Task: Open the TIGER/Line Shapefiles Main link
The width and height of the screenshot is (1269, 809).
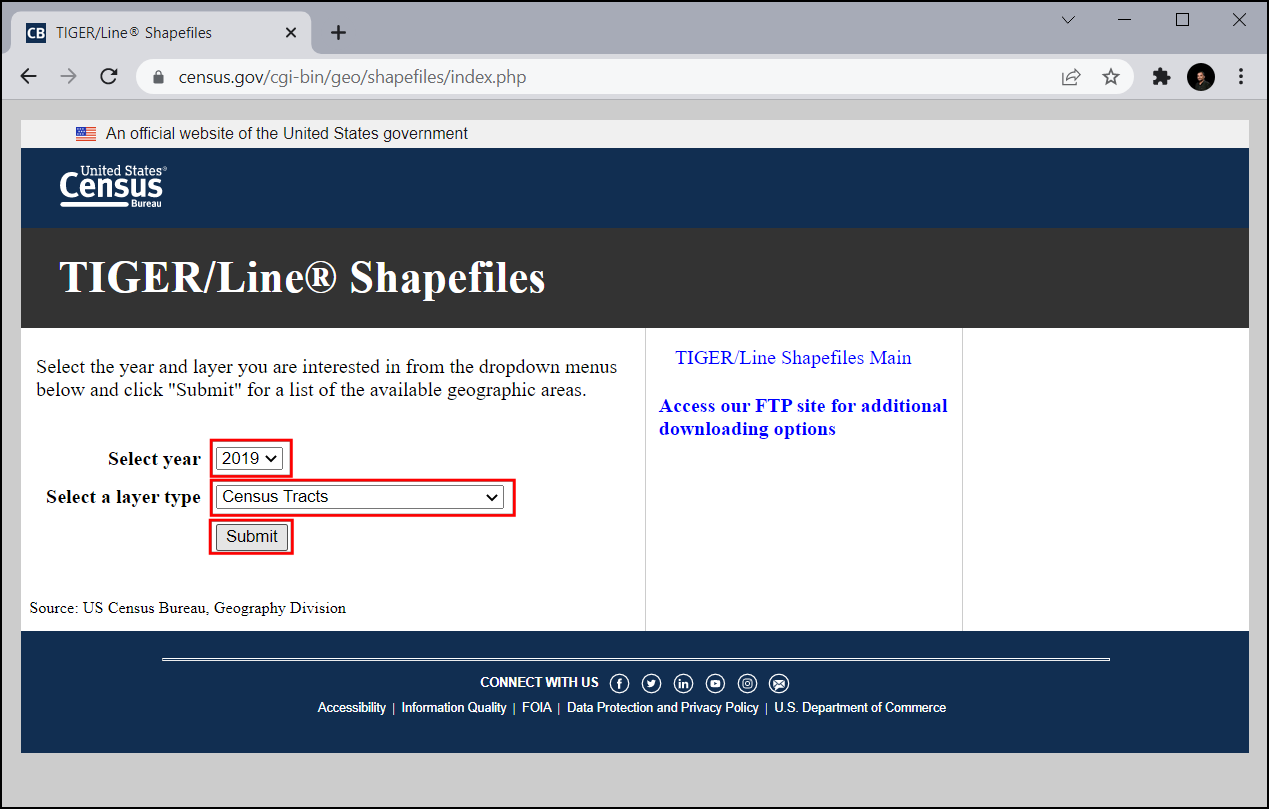Action: click(793, 358)
